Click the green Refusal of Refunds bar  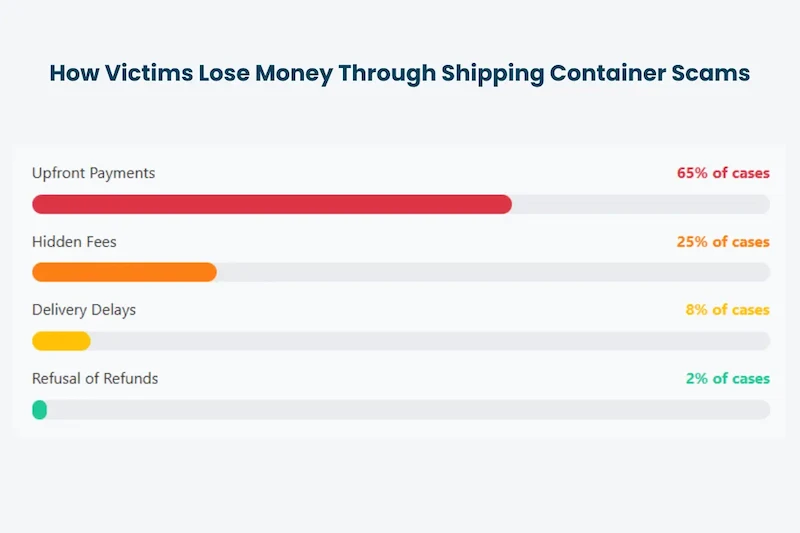pyautogui.click(x=40, y=409)
